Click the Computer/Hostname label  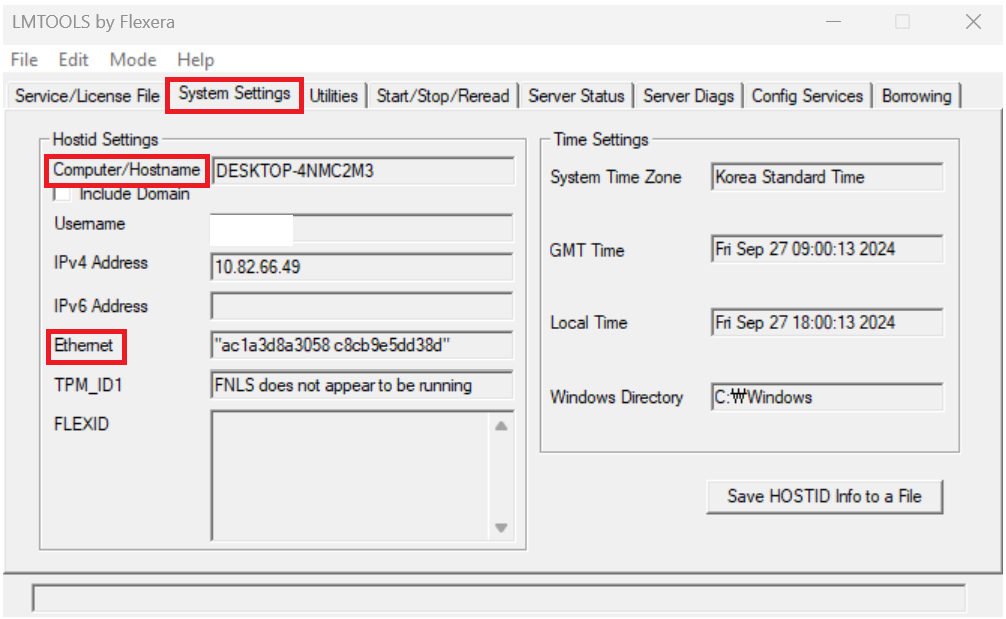[126, 170]
